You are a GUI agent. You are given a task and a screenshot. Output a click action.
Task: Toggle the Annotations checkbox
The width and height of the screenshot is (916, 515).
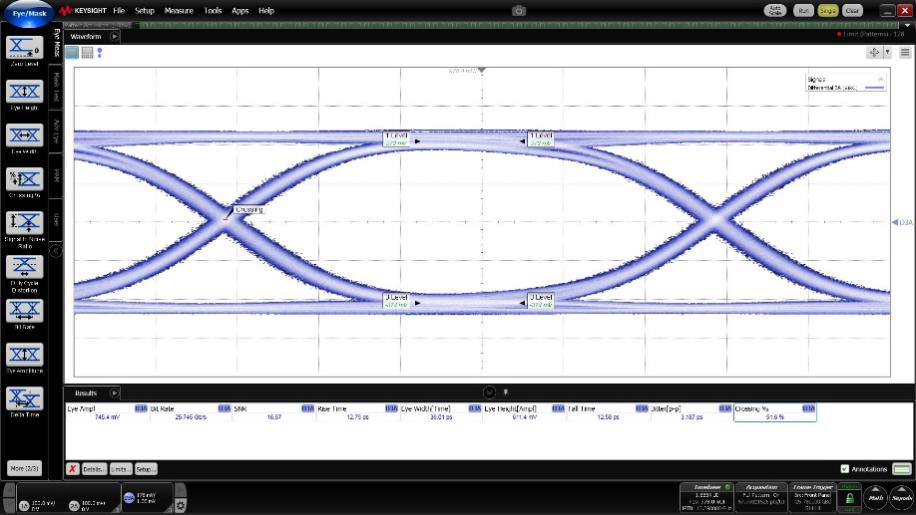coord(845,469)
